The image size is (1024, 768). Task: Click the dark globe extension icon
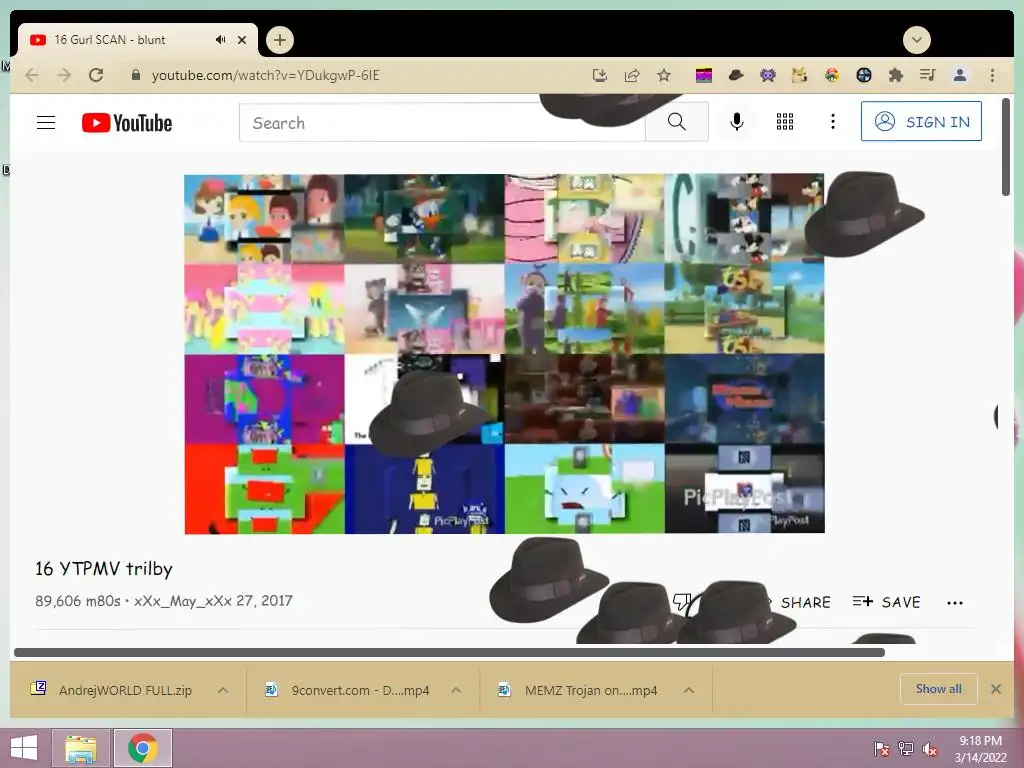tap(864, 75)
